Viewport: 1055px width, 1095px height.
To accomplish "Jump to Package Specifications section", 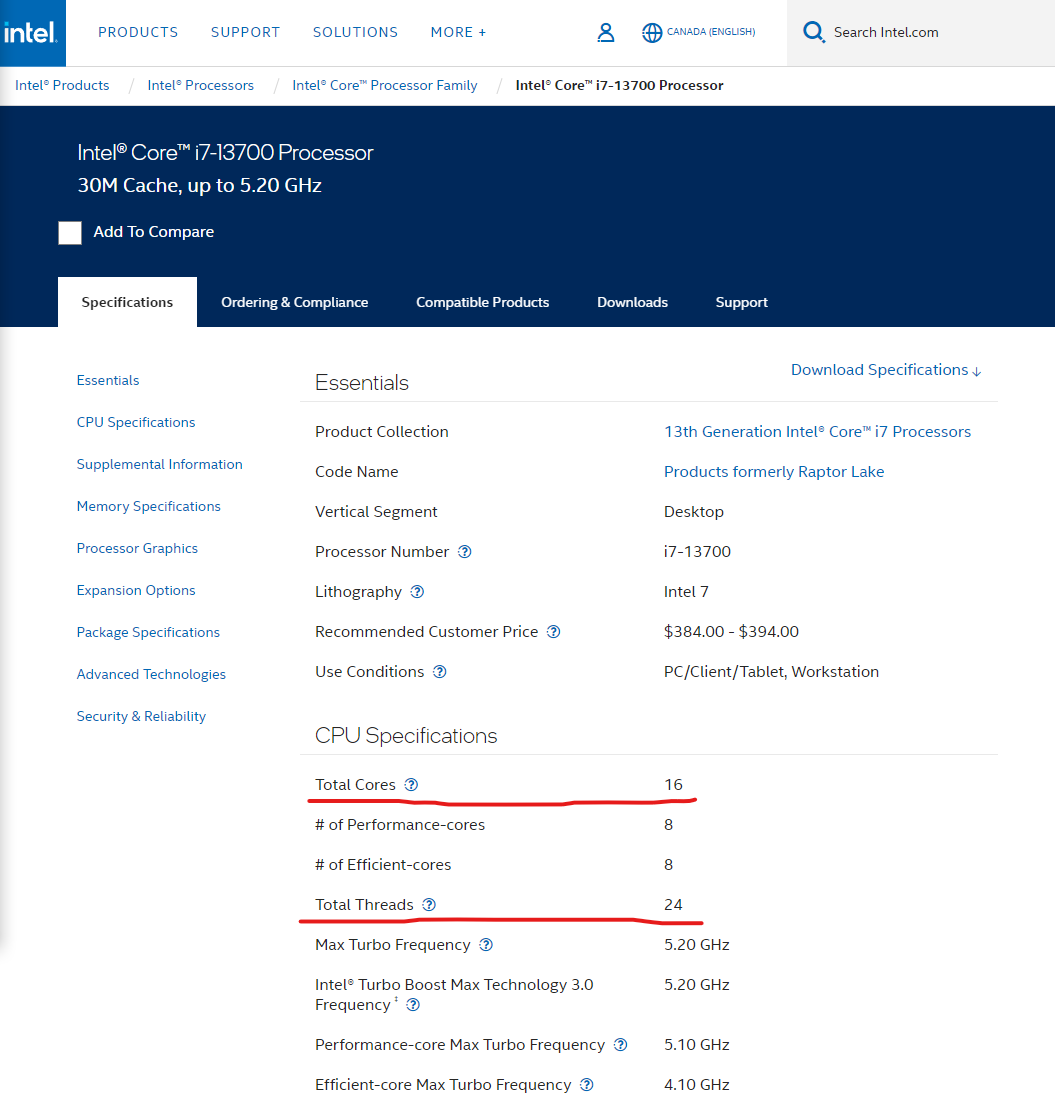I will [x=148, y=632].
